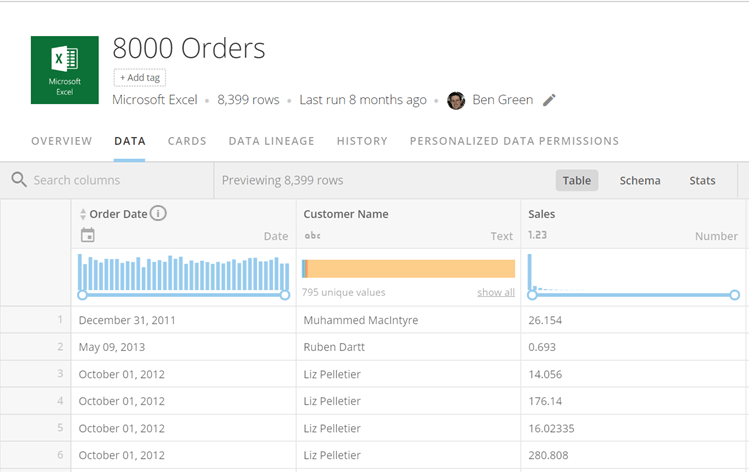The width and height of the screenshot is (749, 473).
Task: Click the Sales range slider right handle
Action: click(x=735, y=295)
